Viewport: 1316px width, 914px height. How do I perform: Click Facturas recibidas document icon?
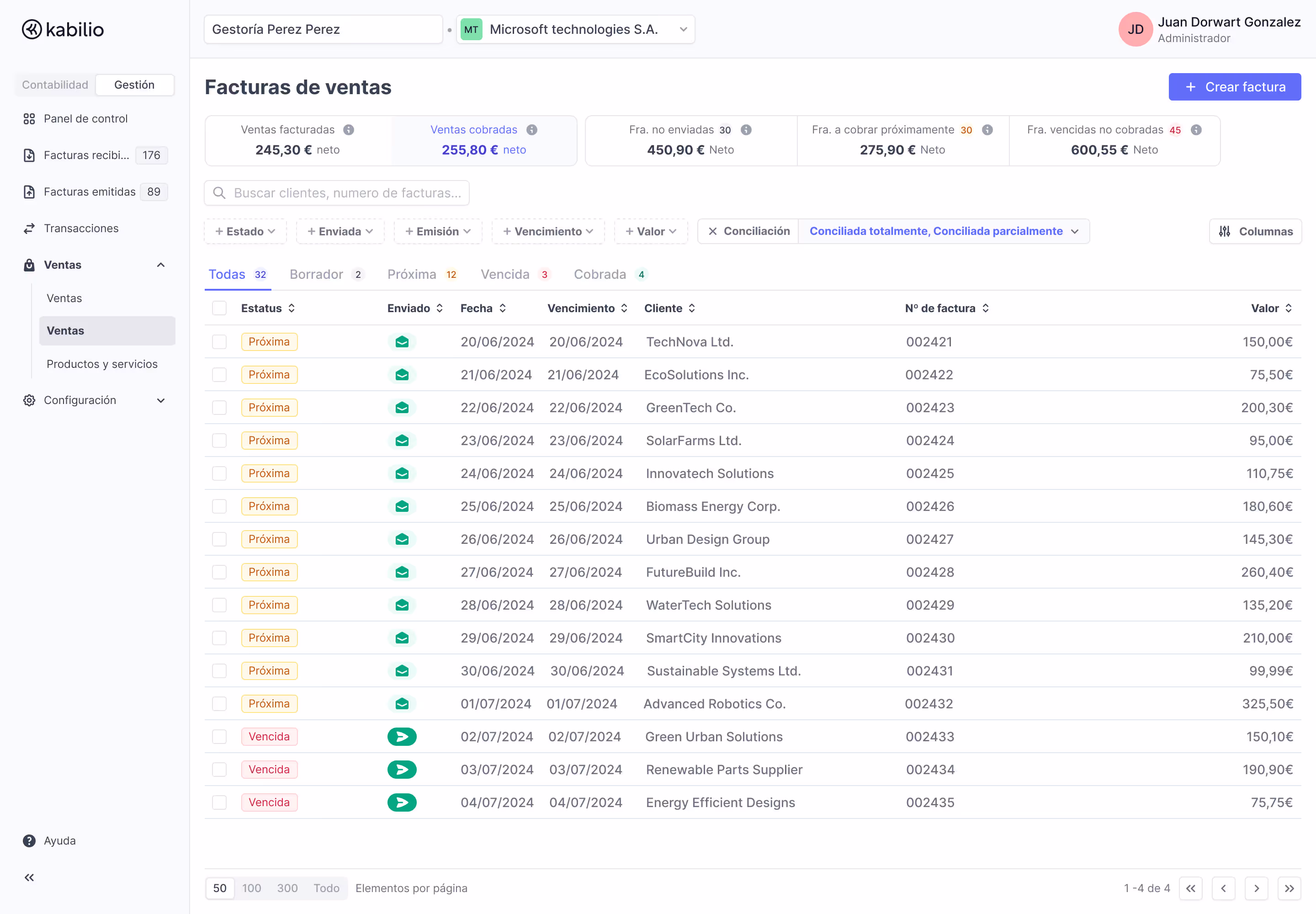point(29,155)
